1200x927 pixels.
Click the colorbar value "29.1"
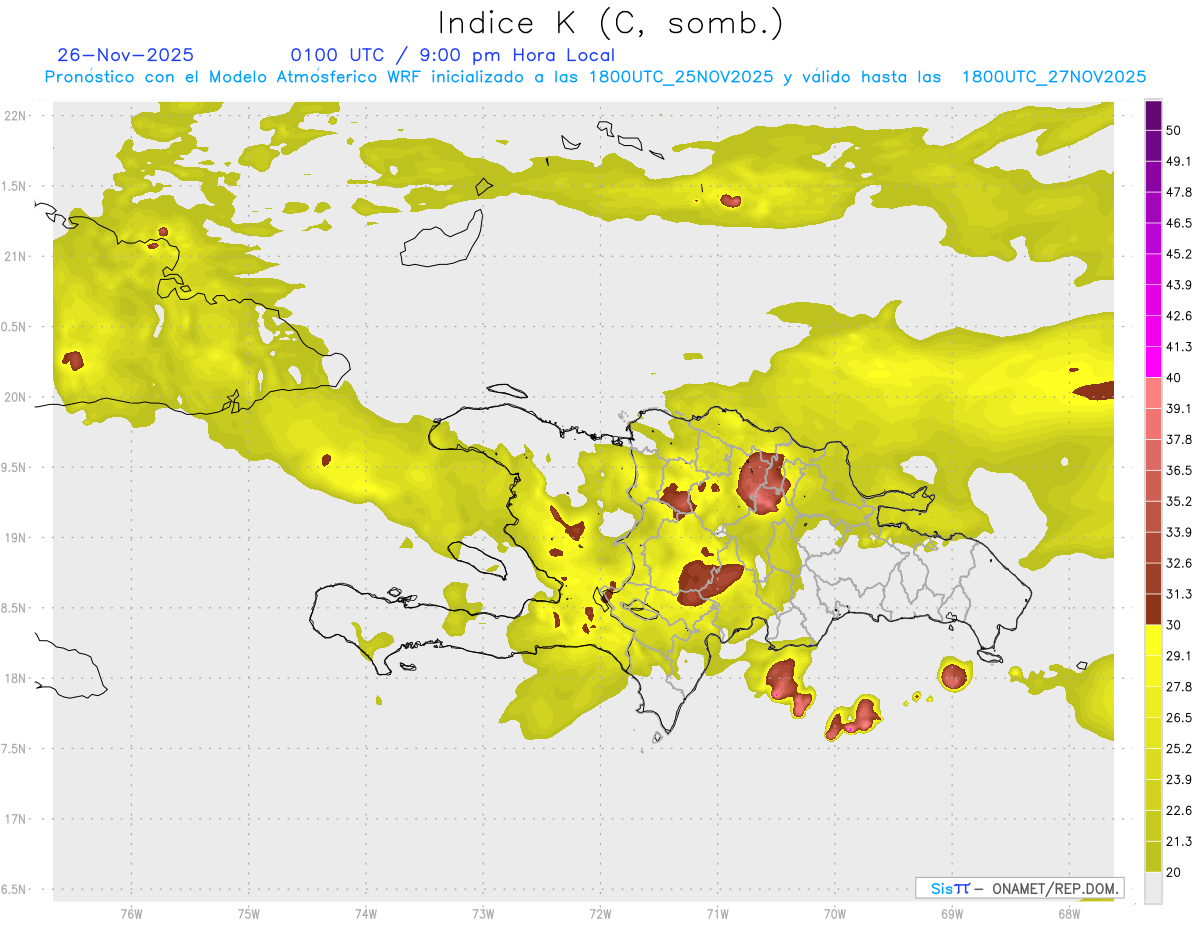pos(1179,656)
